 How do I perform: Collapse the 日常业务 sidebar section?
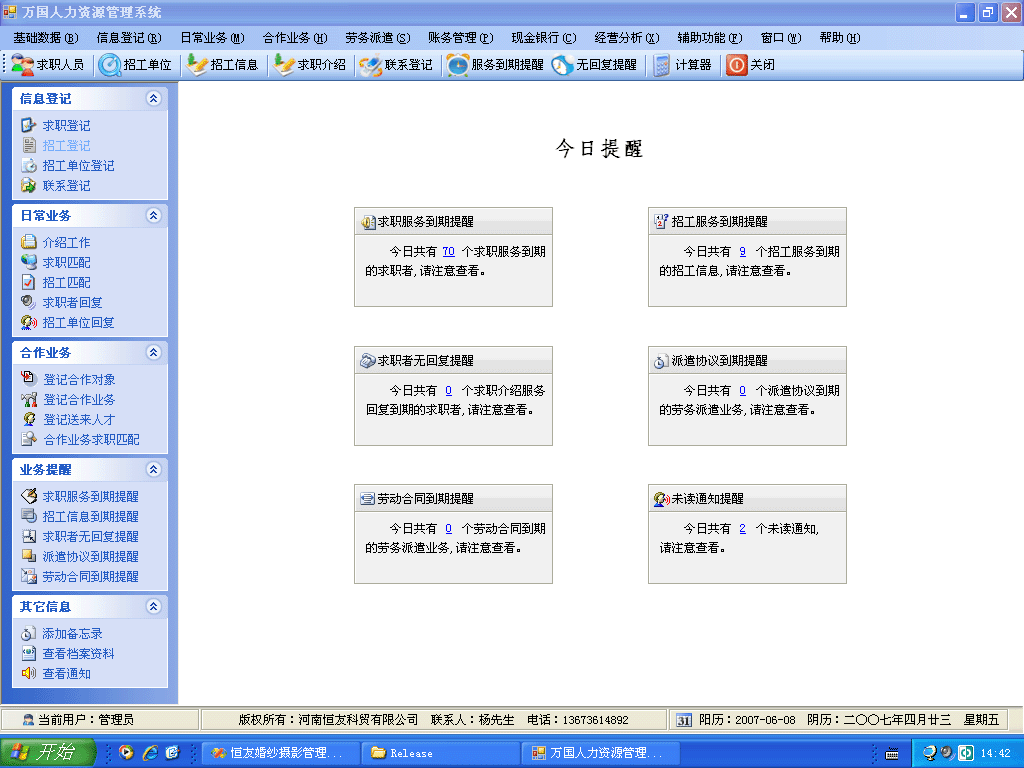pos(153,215)
